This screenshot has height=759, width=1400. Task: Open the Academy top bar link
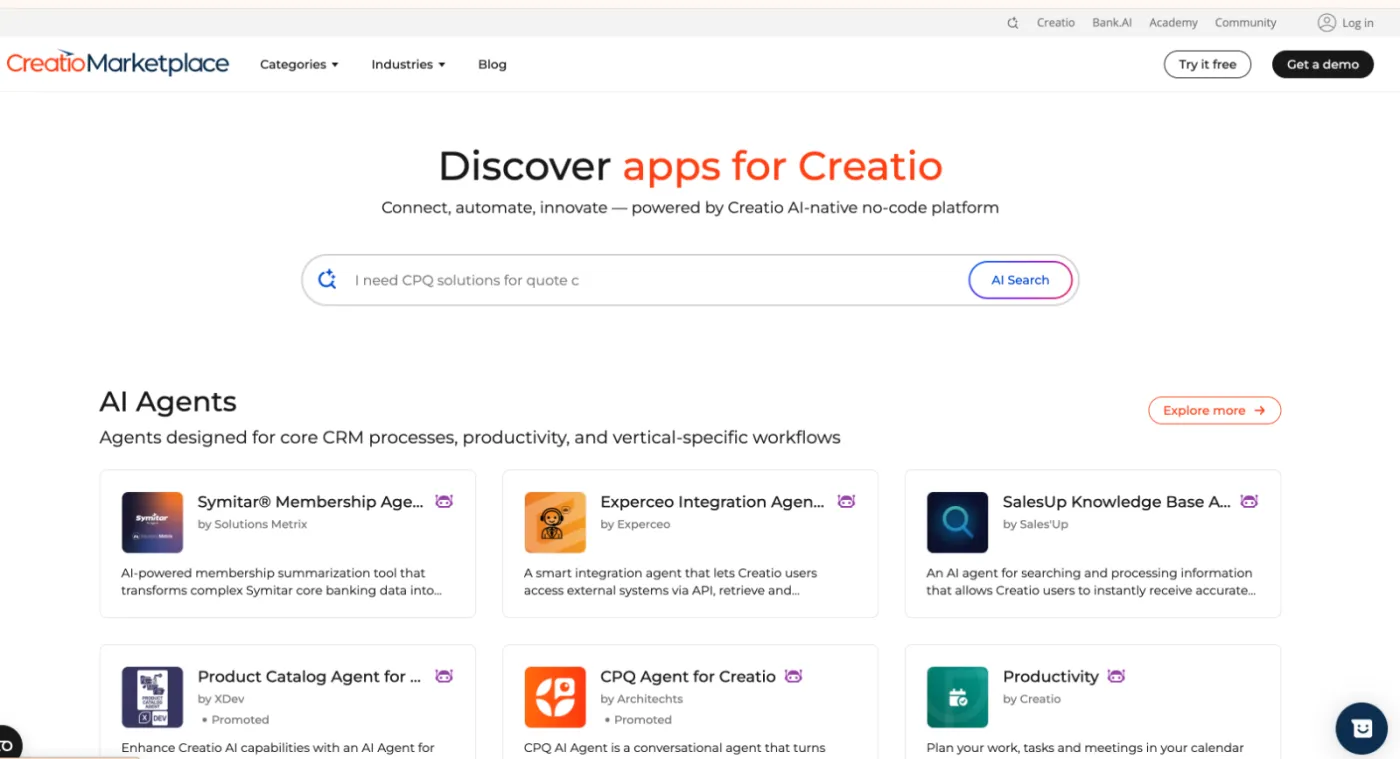point(1173,23)
